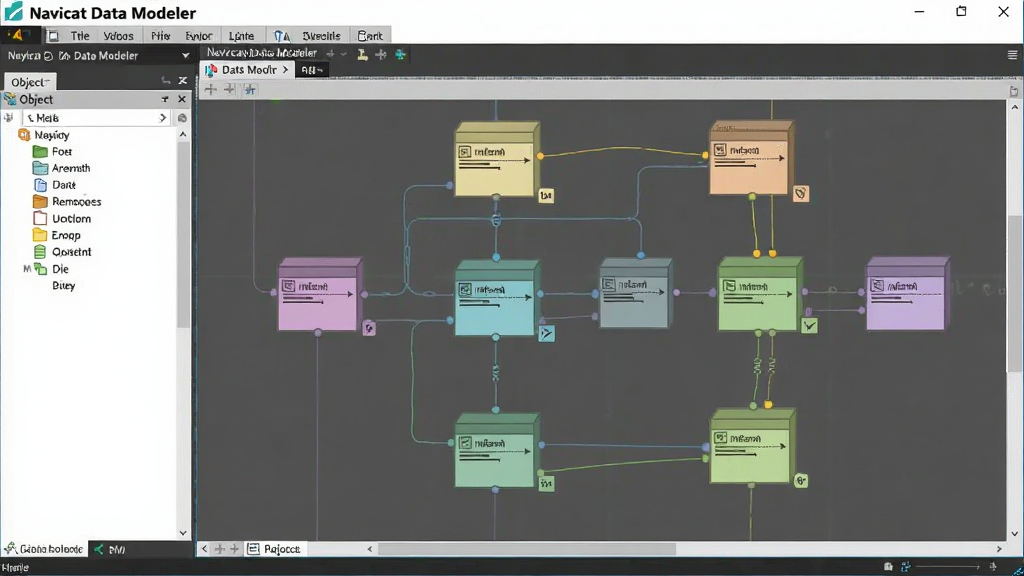1024x576 pixels.
Task: Select the 'Rojocct' tab at bottom
Action: click(274, 549)
